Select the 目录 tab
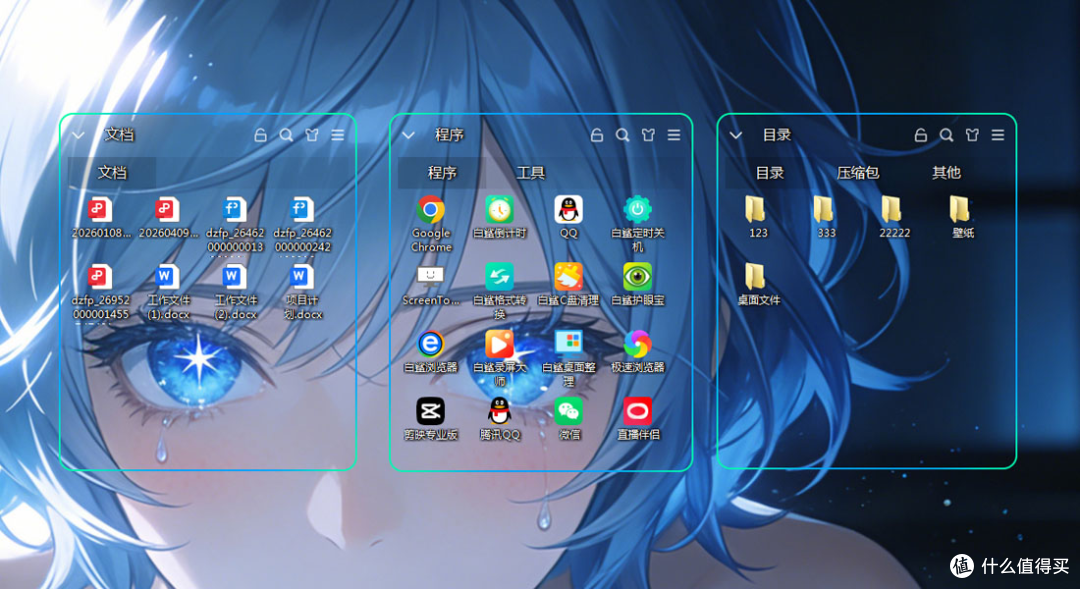 tap(769, 173)
